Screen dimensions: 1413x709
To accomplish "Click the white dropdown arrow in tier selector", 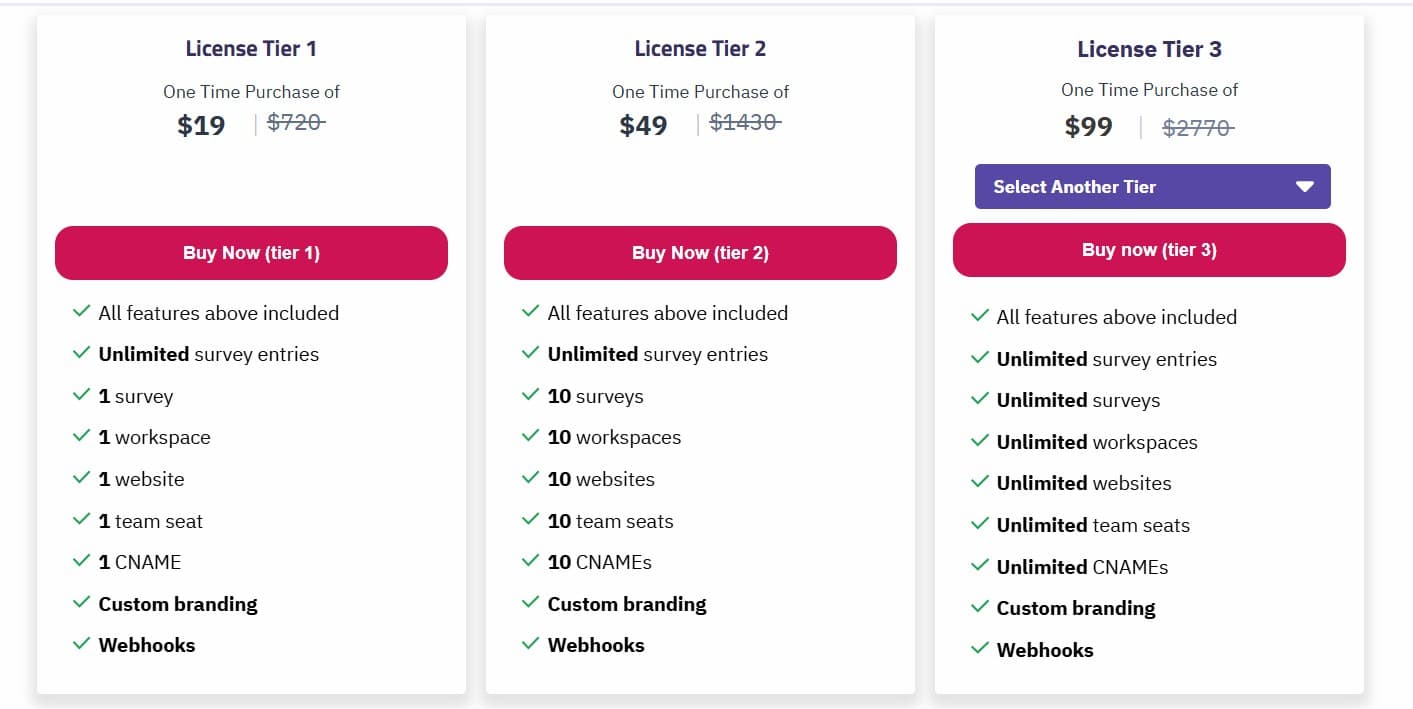I will click(1304, 187).
